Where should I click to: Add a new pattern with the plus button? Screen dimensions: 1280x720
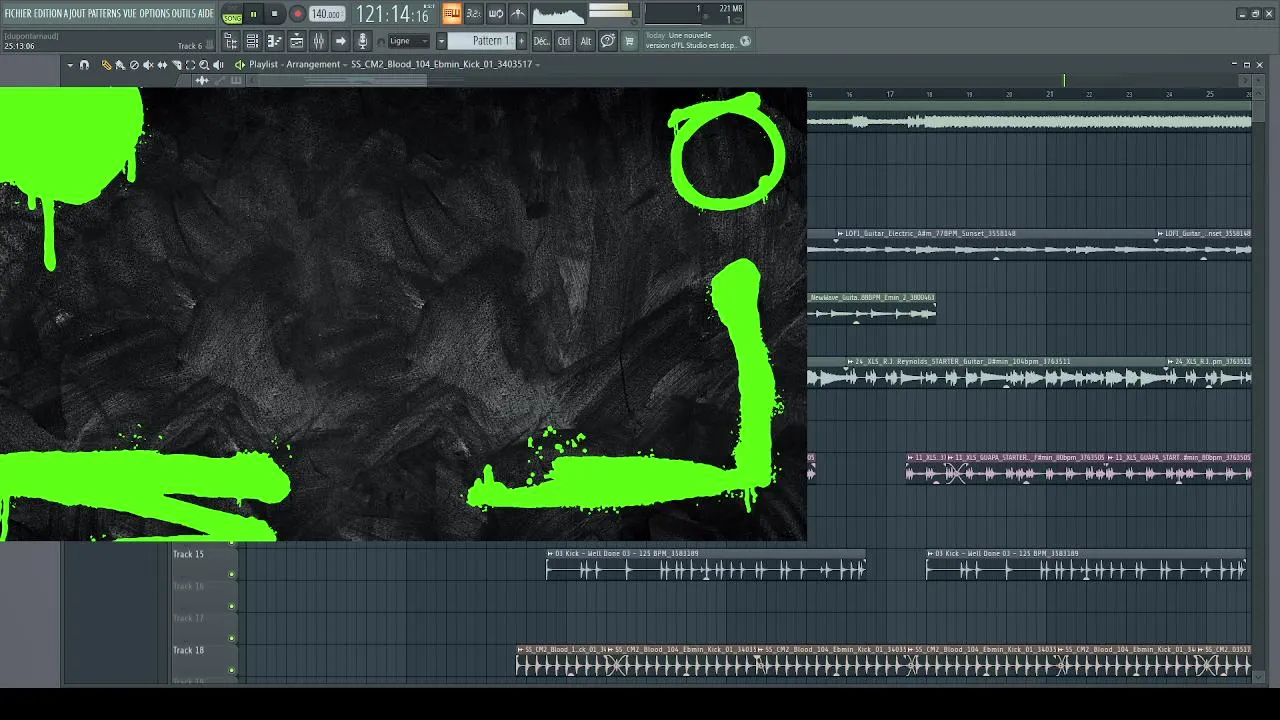pyautogui.click(x=521, y=41)
